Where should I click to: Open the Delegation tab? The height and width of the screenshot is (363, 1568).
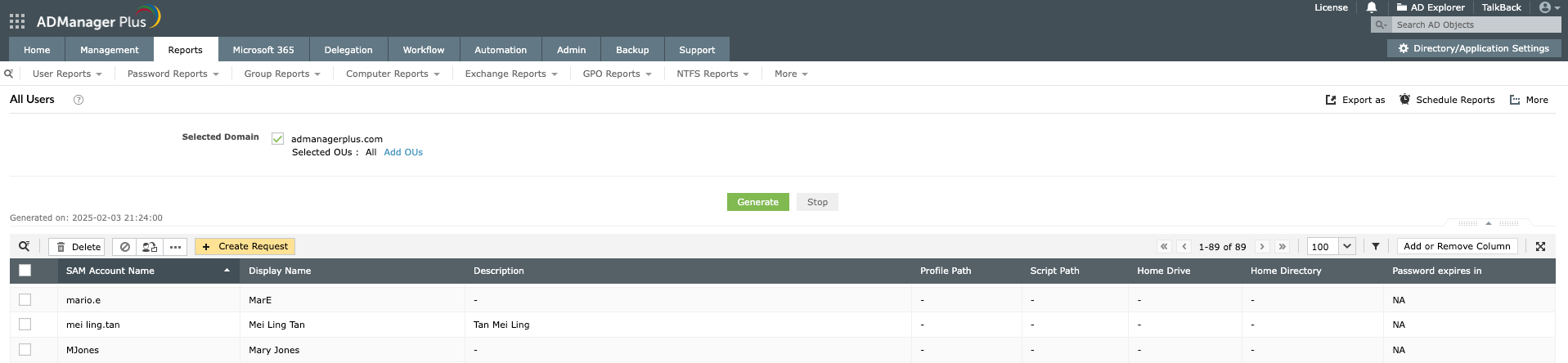(x=348, y=49)
